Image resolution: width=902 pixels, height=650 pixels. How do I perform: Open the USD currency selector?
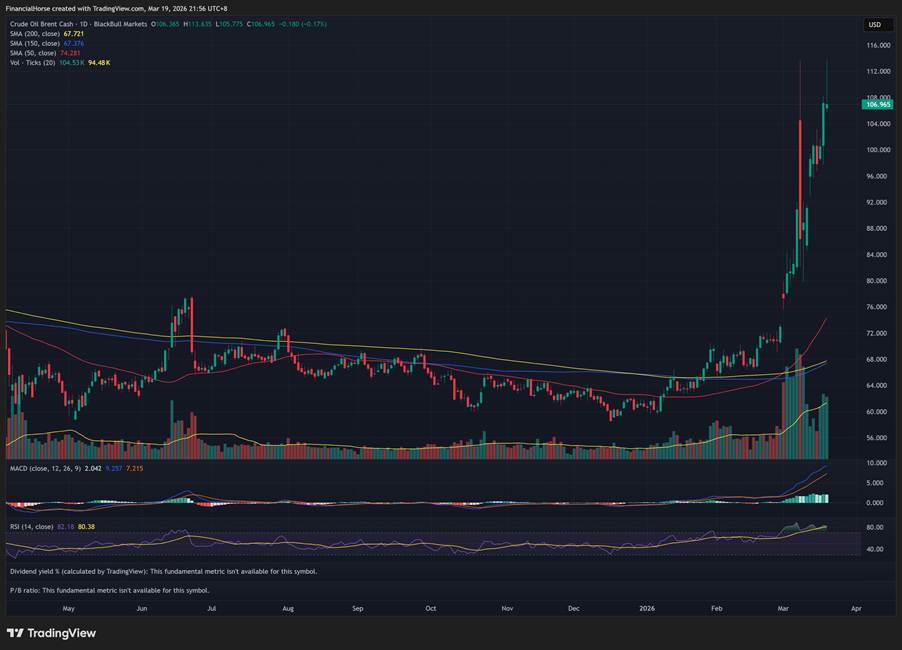tap(875, 25)
